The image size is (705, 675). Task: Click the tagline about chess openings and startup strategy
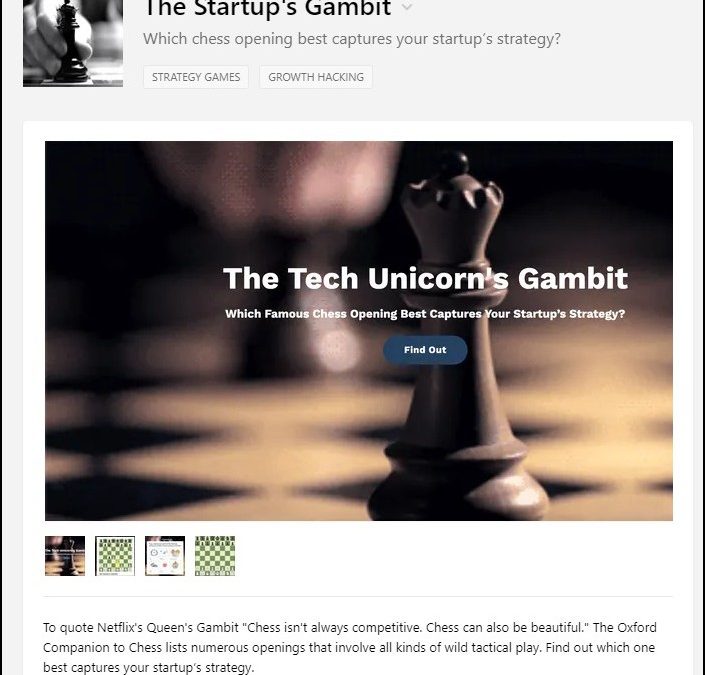click(x=352, y=39)
